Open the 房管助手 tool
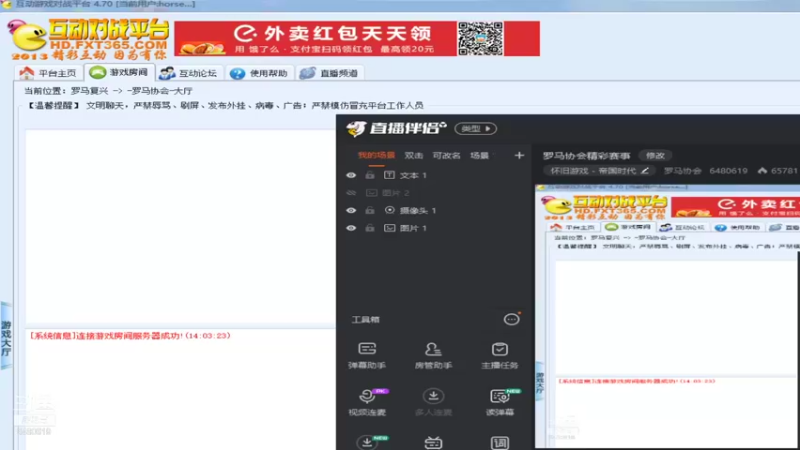 [433, 356]
